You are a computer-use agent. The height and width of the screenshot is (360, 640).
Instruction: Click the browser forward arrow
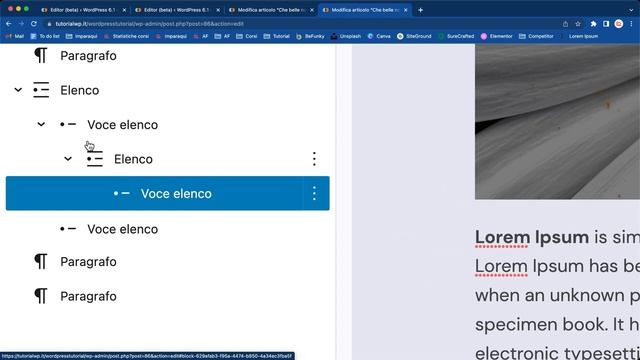(x=21, y=24)
